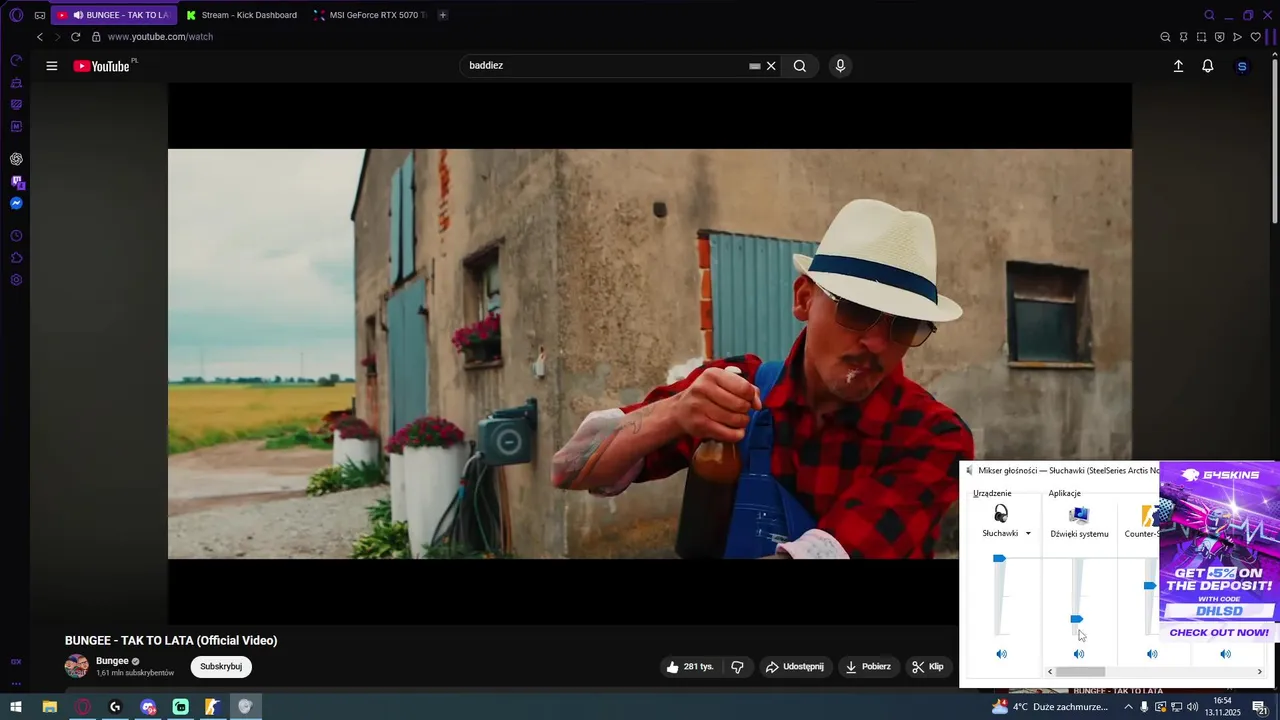The image size is (1280, 720).
Task: Switch to the MSI GeForce RTX 5070 tab
Action: 369,15
